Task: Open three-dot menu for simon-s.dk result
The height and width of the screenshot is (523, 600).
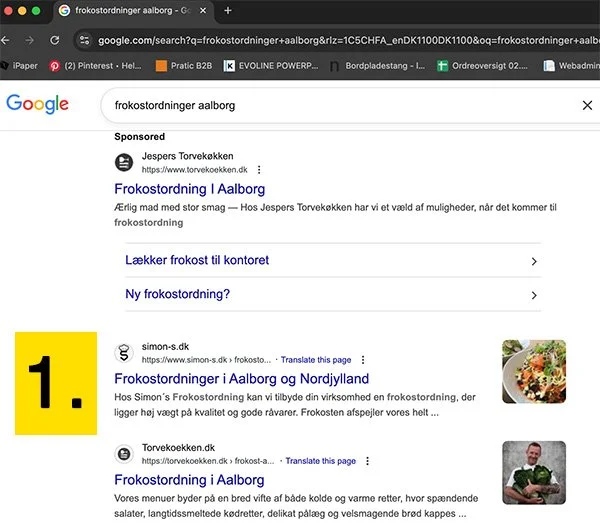Action: point(363,360)
